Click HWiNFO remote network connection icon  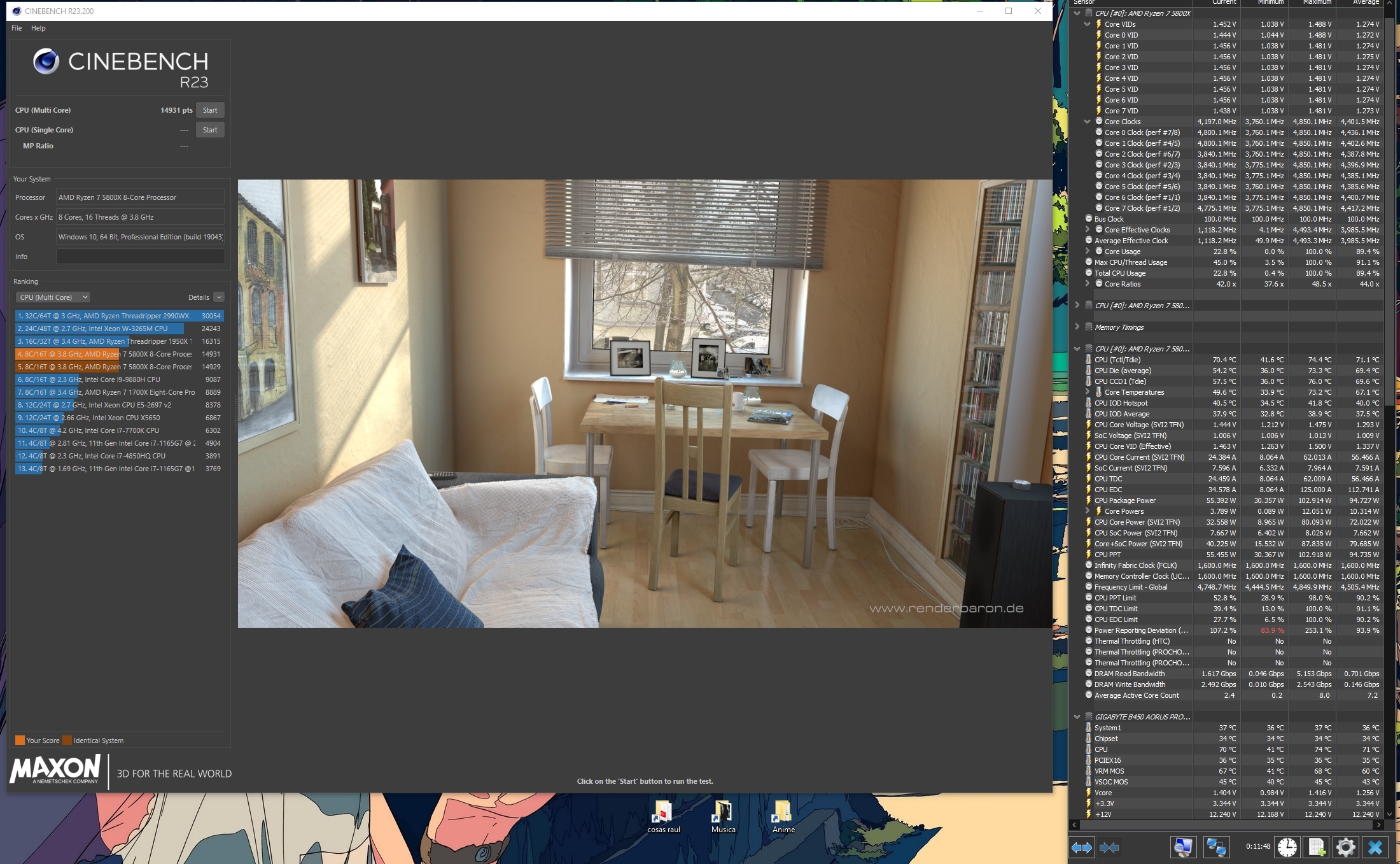pos(1216,847)
